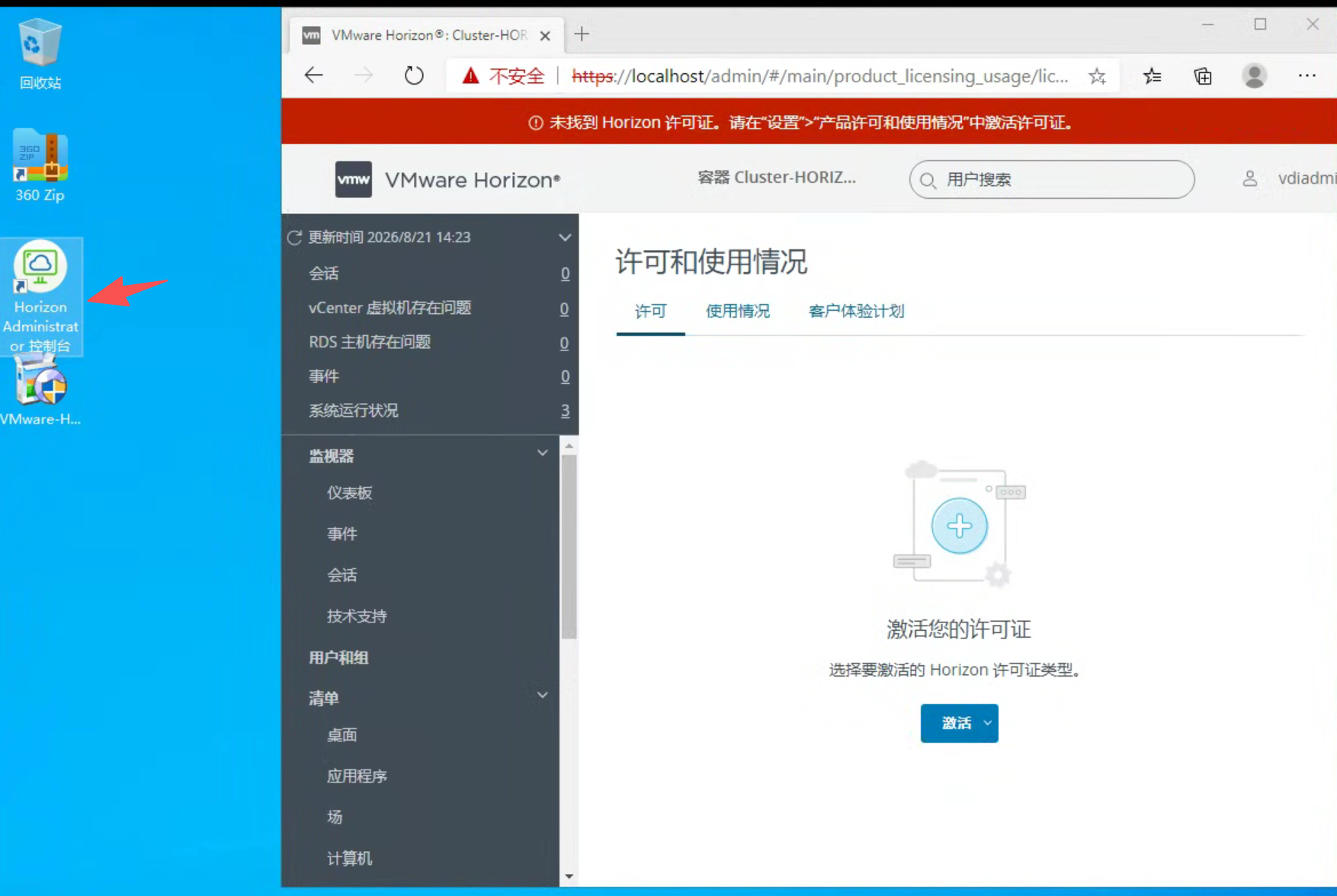Image resolution: width=1337 pixels, height=896 pixels.
Task: Open 事件 under 监视器
Action: (342, 534)
